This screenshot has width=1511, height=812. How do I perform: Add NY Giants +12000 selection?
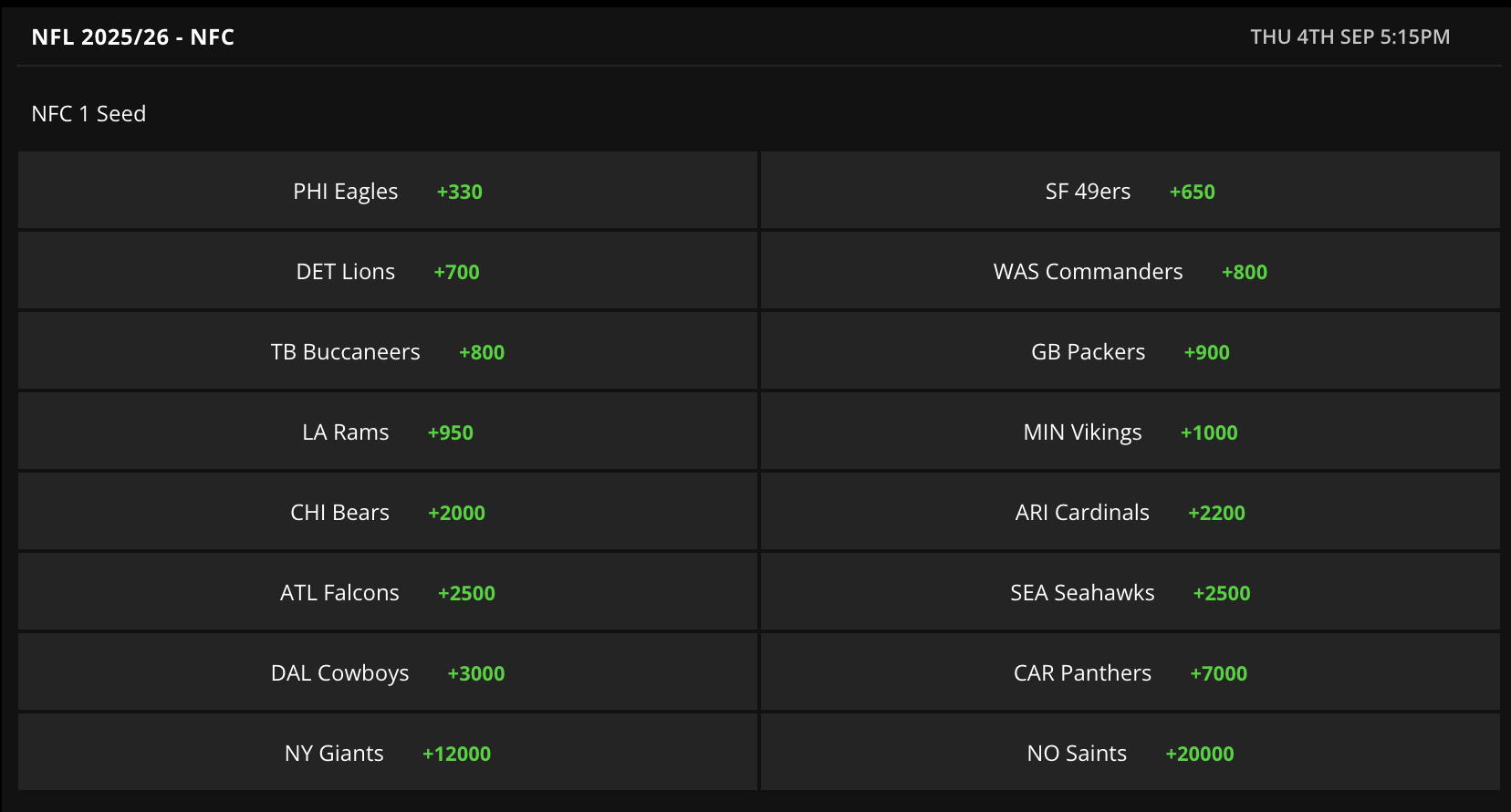[388, 753]
